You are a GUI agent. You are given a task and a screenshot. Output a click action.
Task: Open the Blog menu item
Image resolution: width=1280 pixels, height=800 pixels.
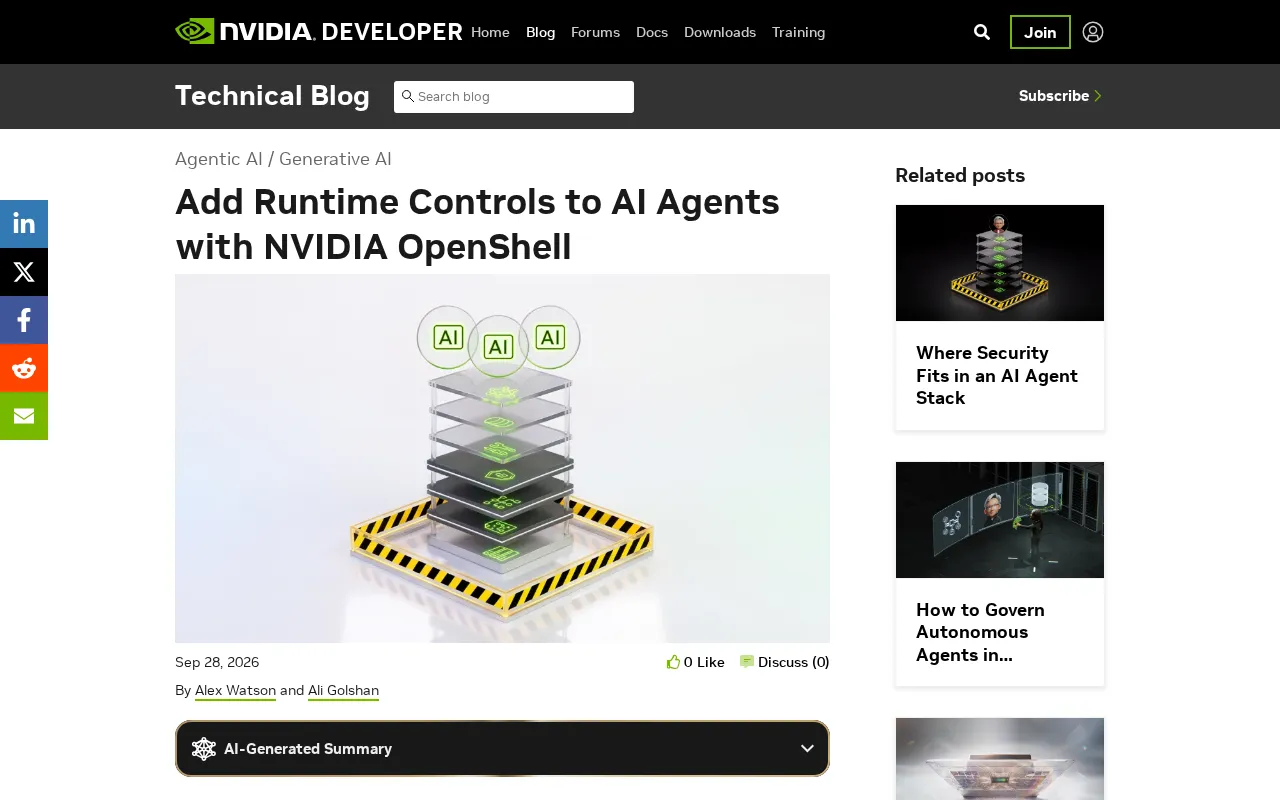pyautogui.click(x=540, y=32)
